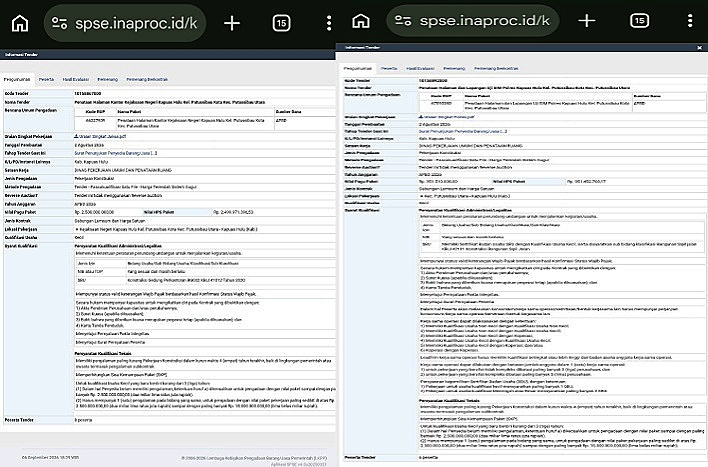Image resolution: width=708 pixels, height=467 pixels.
Task: Open the 15-tabs switcher in the right browser
Action: click(x=639, y=21)
